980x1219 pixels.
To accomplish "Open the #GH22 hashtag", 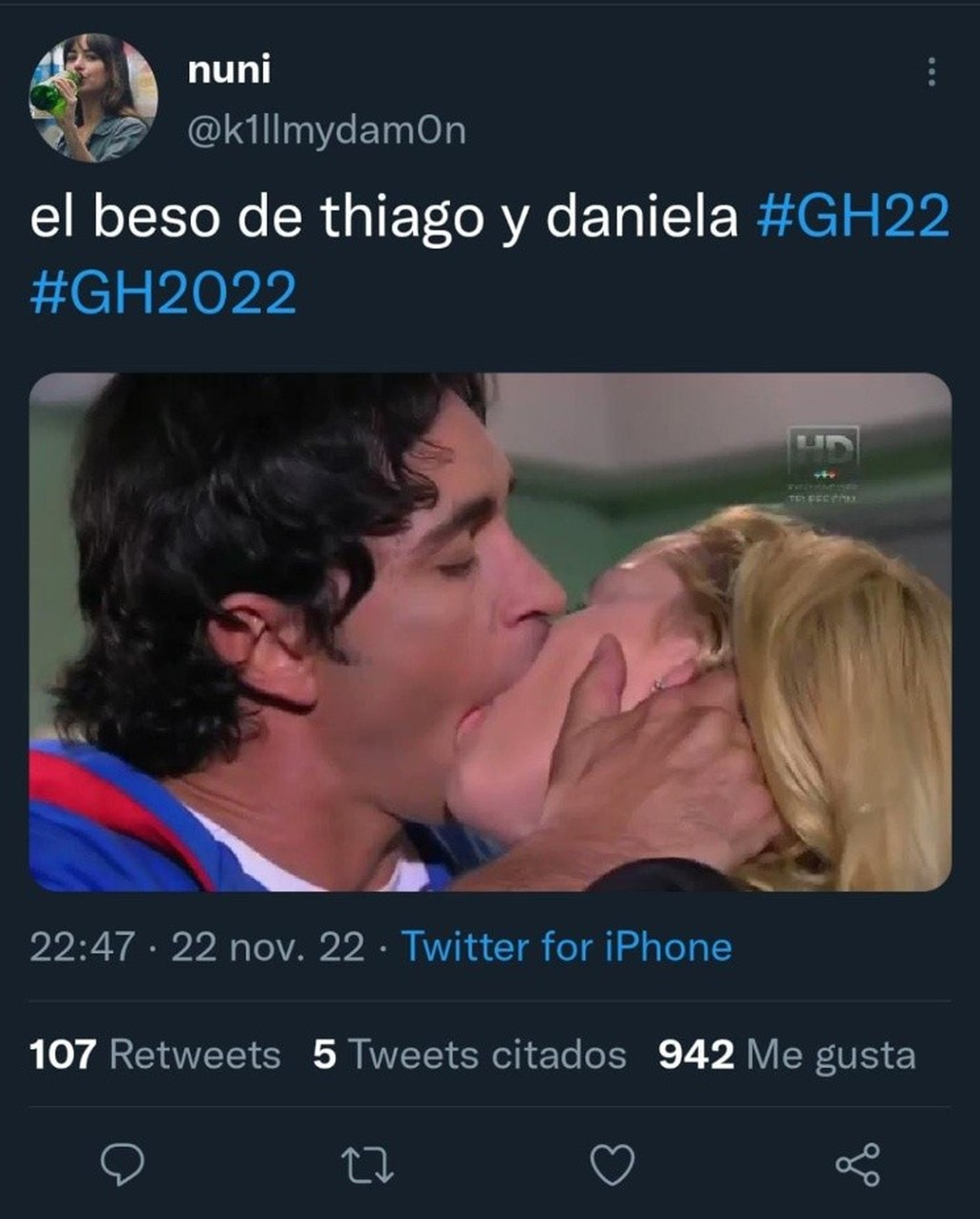I will click(x=853, y=217).
